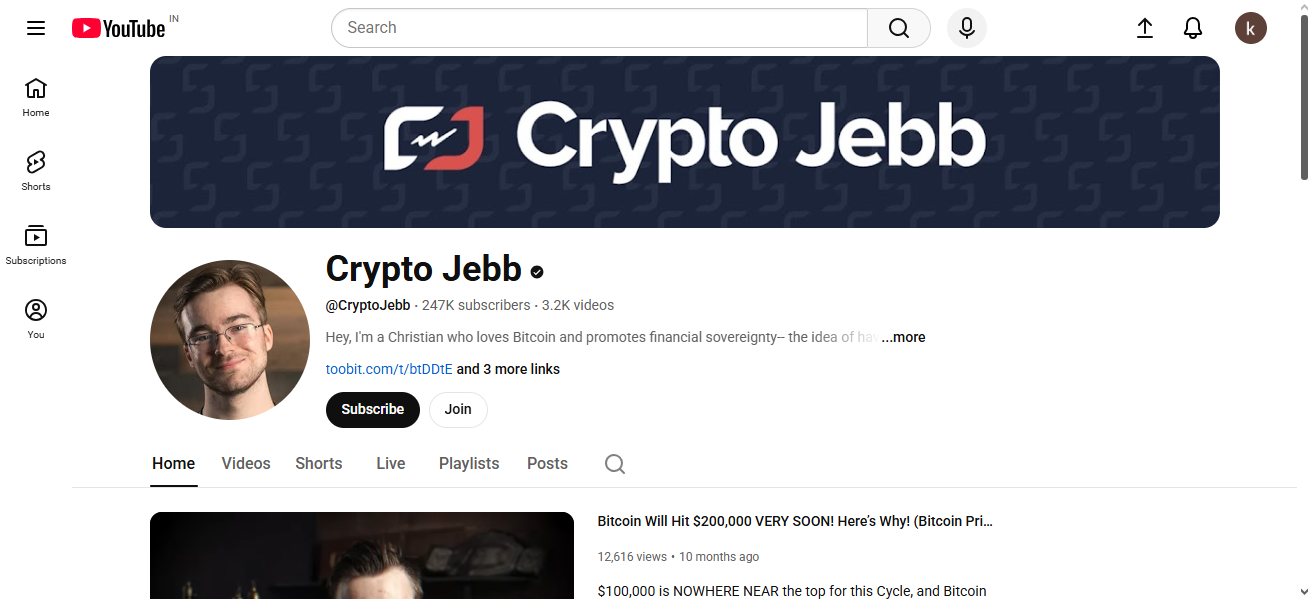
Task: Search within channel magnifier icon
Action: (x=615, y=464)
